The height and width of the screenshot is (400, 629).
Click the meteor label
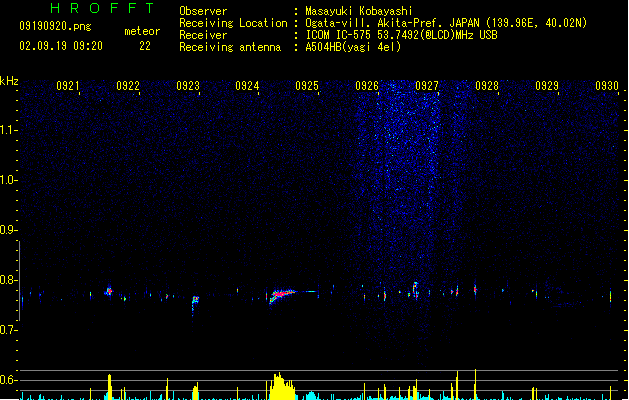[x=142, y=31]
